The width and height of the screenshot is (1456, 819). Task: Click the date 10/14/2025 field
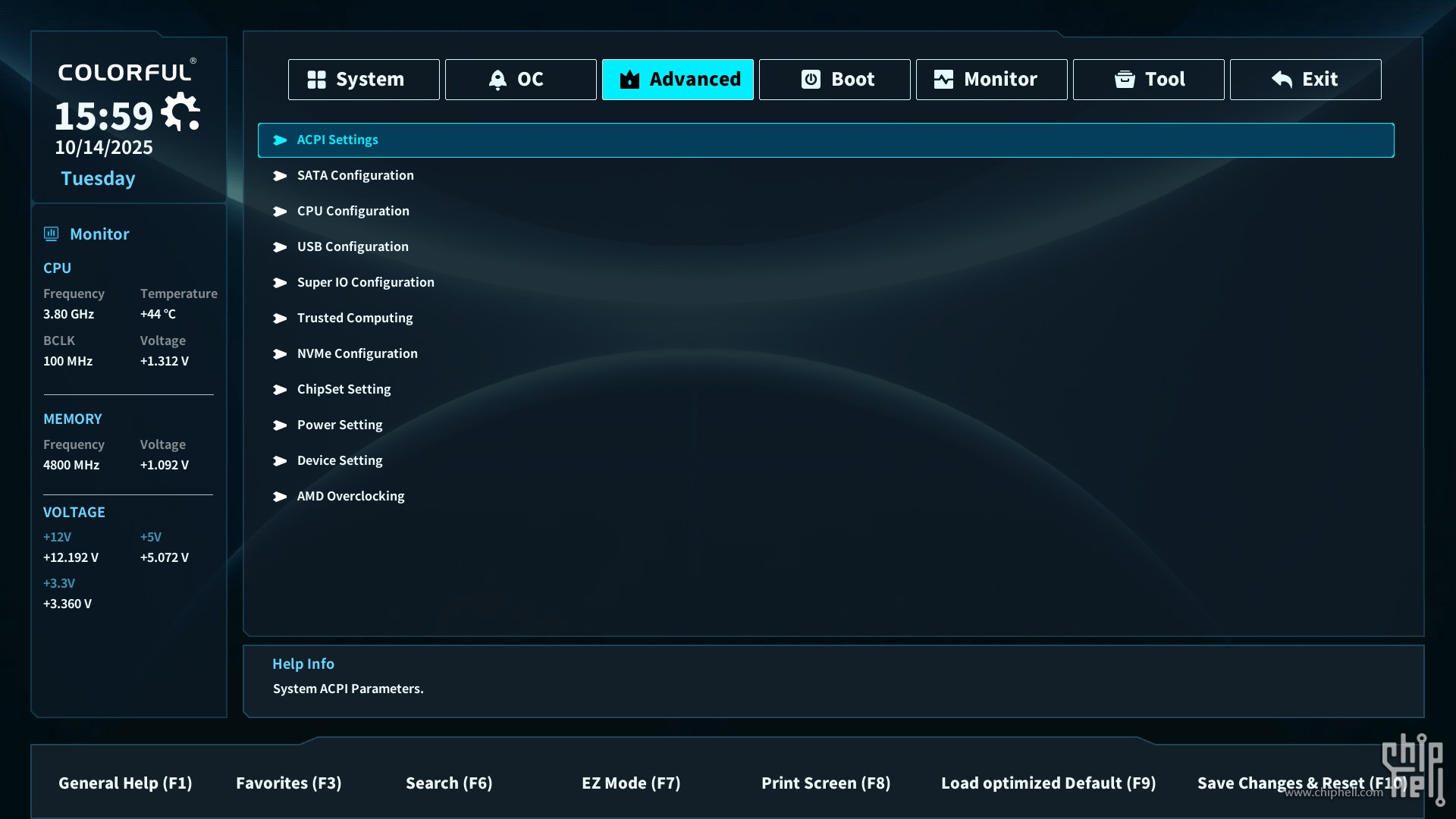coord(104,147)
